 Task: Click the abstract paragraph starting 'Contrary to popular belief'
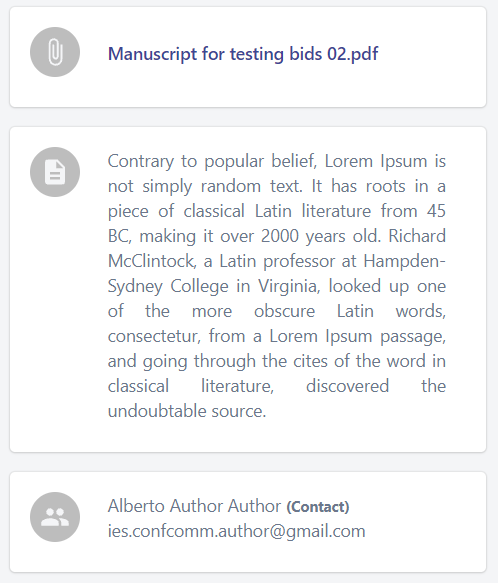[x=277, y=286]
